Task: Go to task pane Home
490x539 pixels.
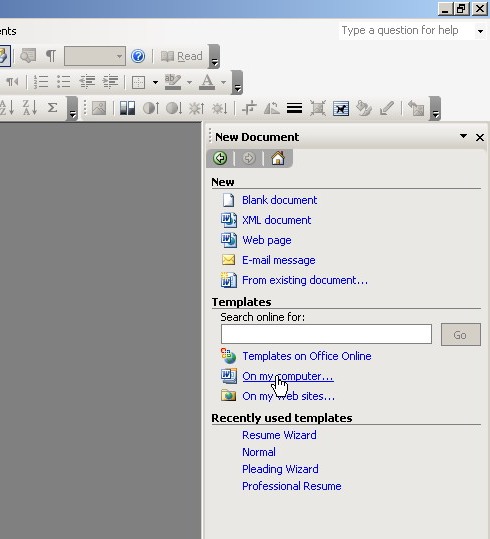Action: point(278,158)
